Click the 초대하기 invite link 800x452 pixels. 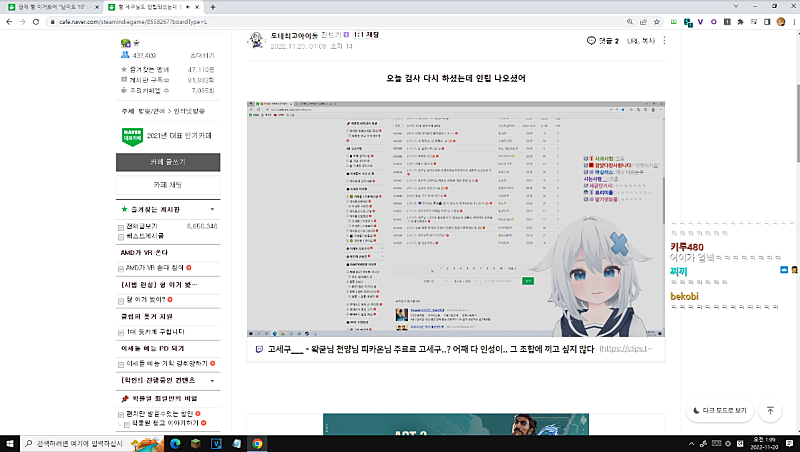[202, 56]
